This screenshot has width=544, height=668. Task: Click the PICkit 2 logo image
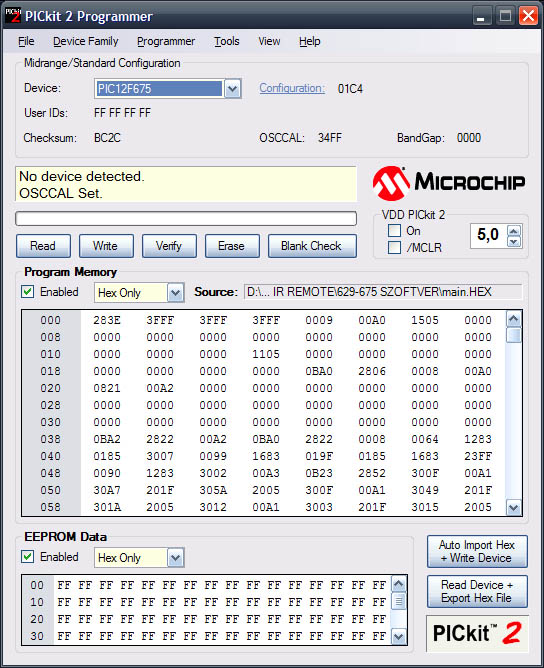click(x=477, y=633)
